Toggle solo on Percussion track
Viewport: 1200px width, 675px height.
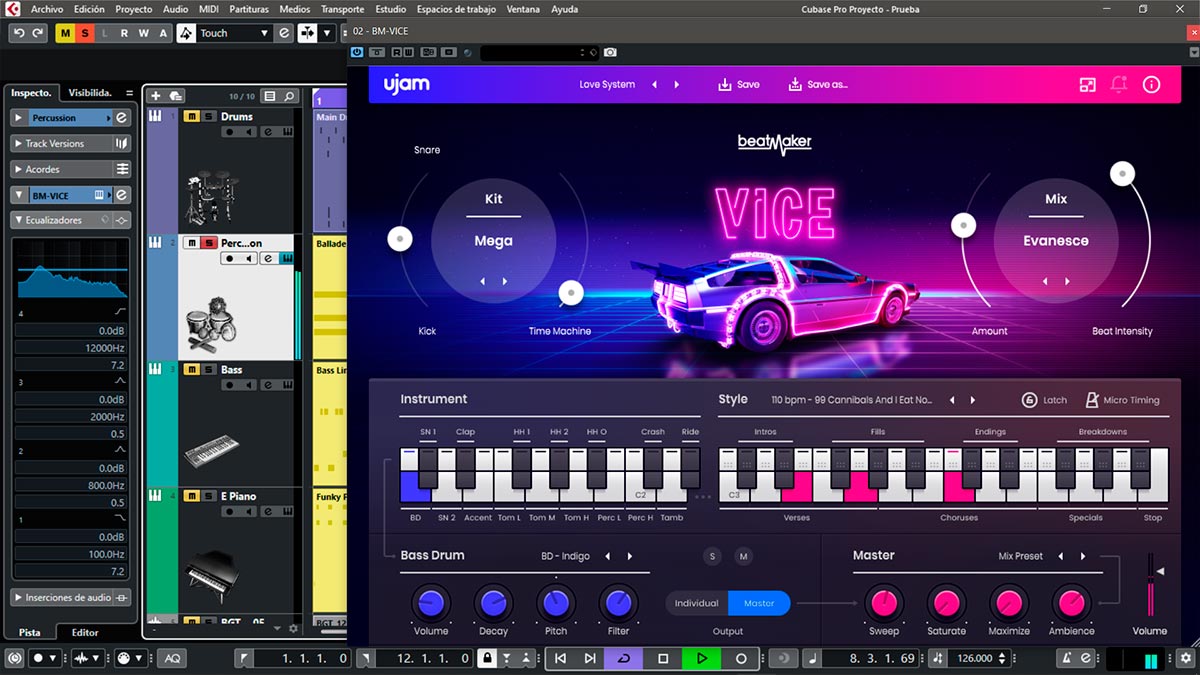pos(208,243)
